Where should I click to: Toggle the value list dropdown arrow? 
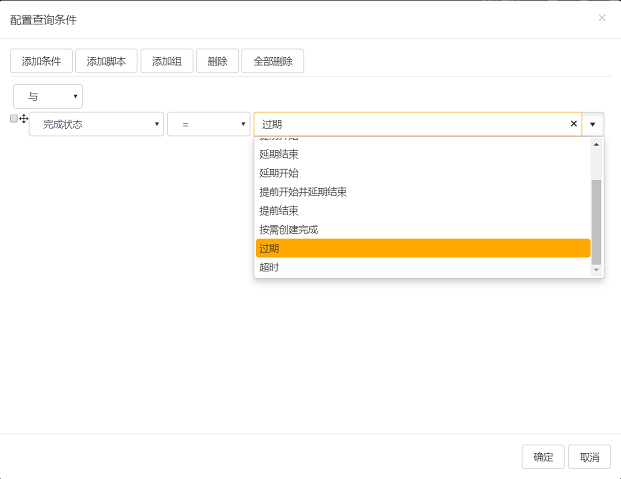(593, 124)
